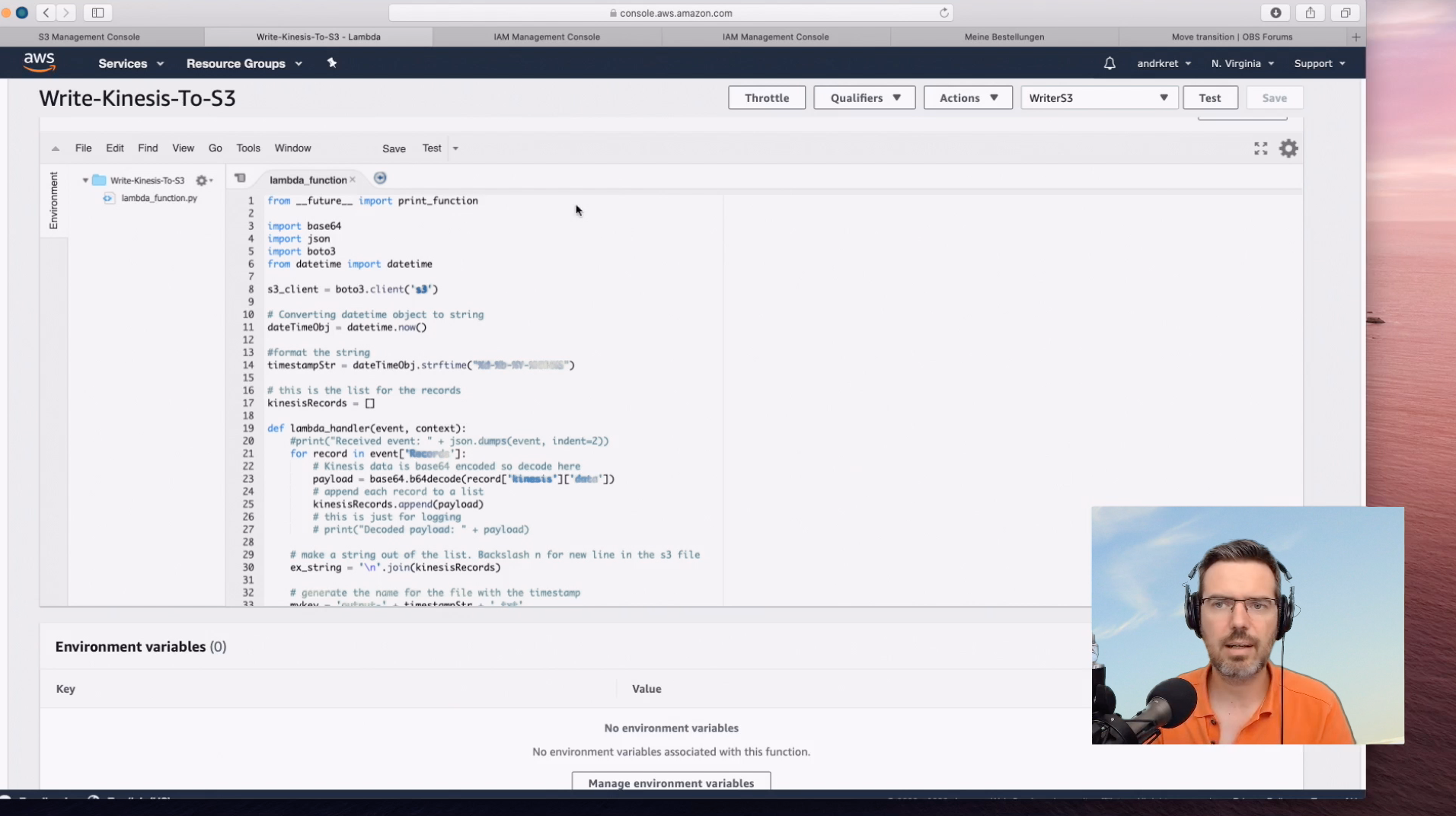
Task: Open the WriterS3 test event selector
Action: (1100, 97)
